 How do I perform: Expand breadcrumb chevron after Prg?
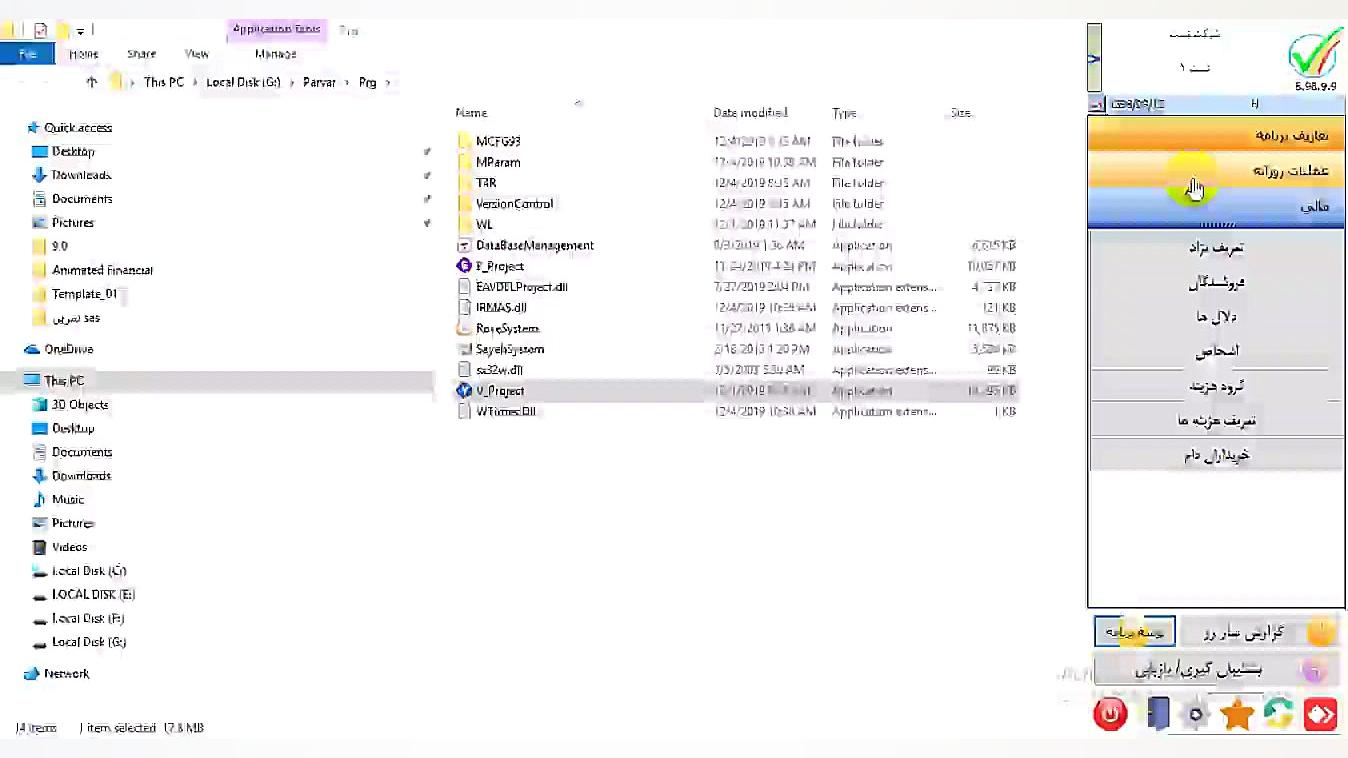[388, 83]
